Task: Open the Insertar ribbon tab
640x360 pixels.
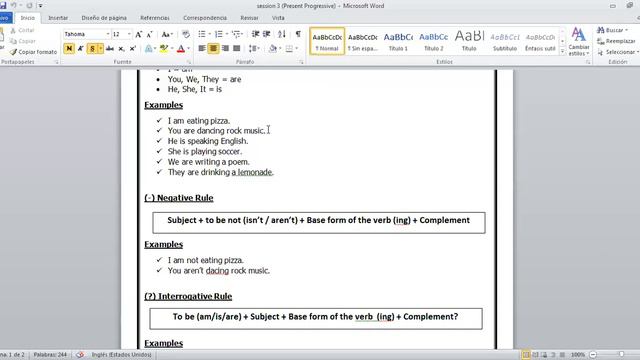Action: [58, 18]
